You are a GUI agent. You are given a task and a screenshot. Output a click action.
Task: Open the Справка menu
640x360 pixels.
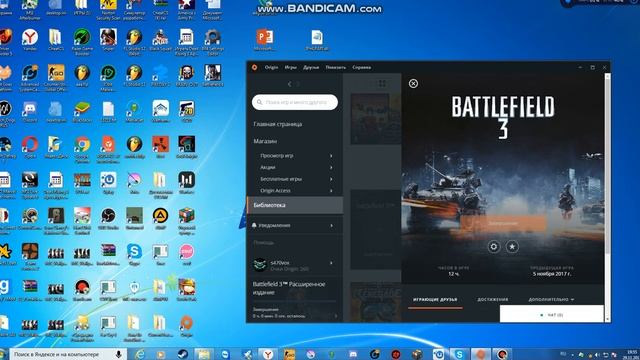(x=362, y=67)
